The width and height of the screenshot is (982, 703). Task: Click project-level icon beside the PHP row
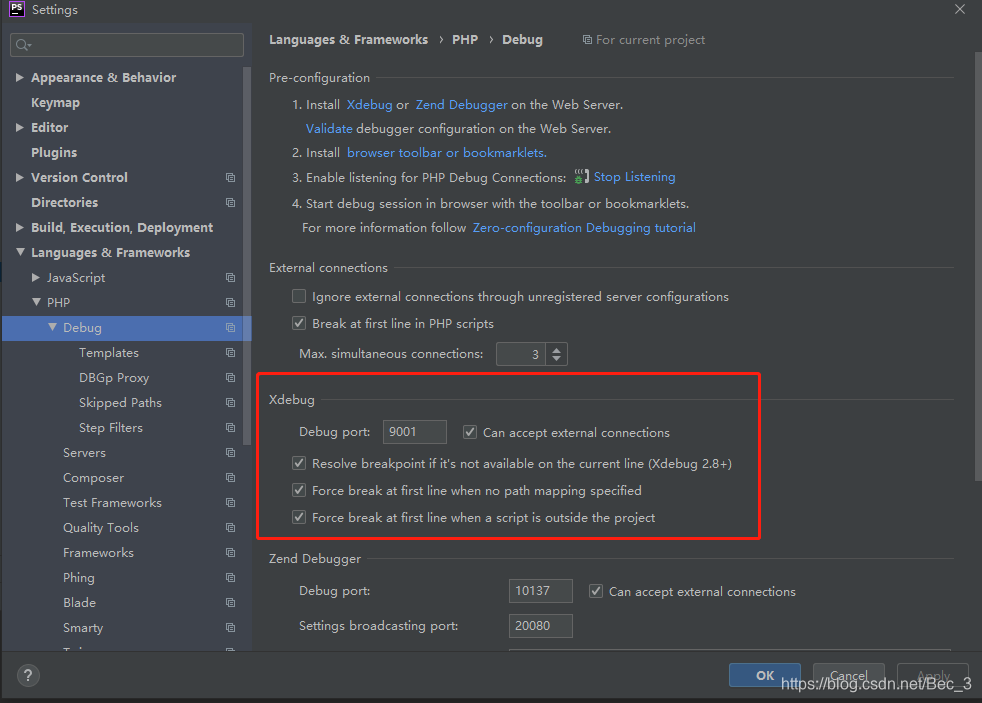230,303
